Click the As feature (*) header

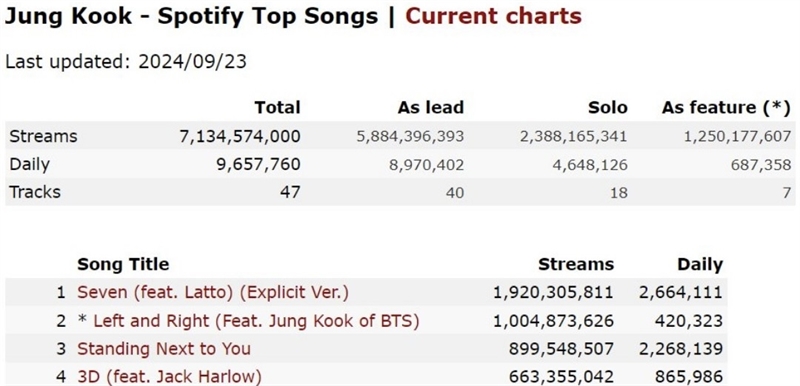tap(726, 108)
